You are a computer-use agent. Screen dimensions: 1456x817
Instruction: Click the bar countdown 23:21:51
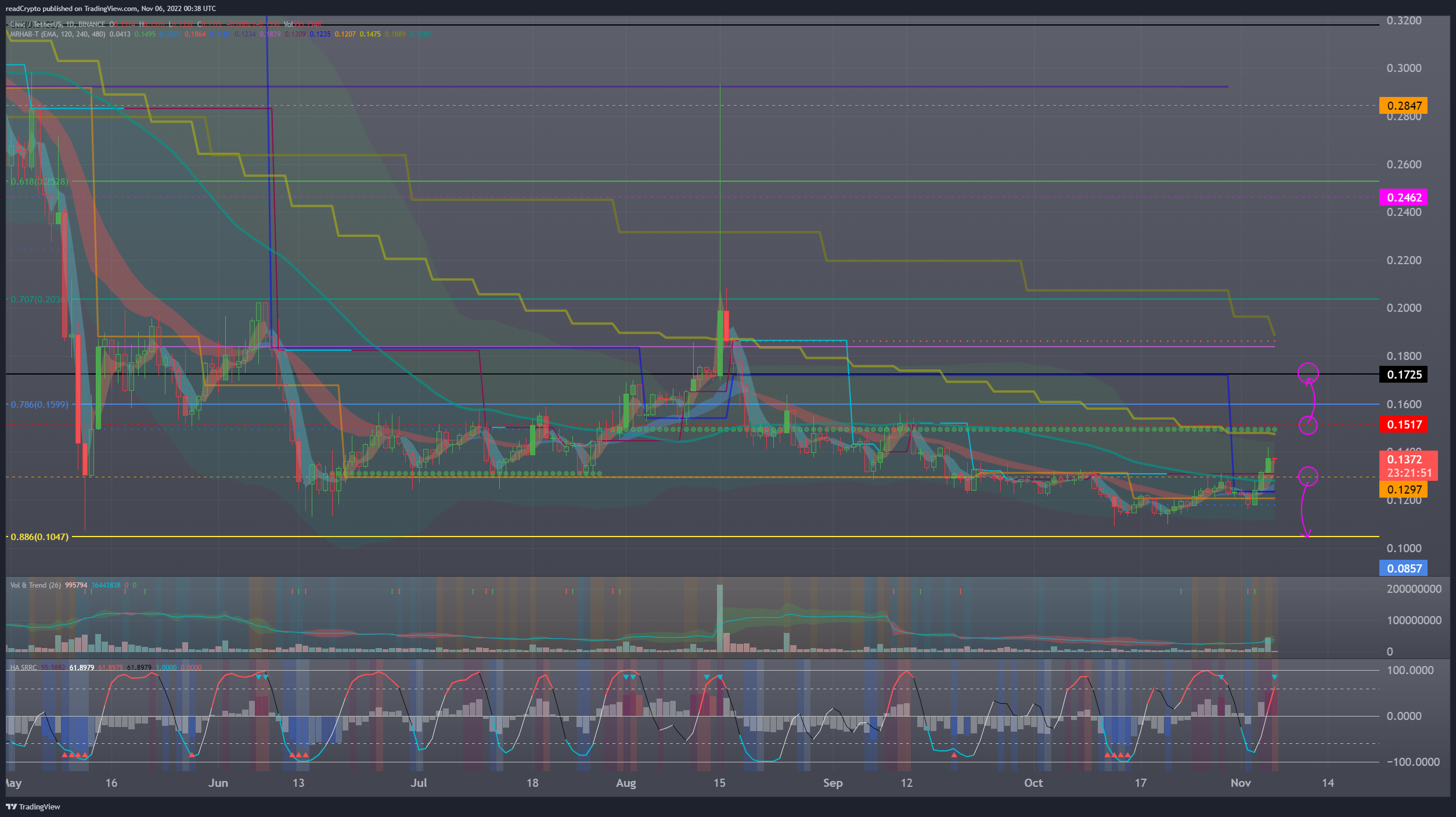click(1410, 473)
